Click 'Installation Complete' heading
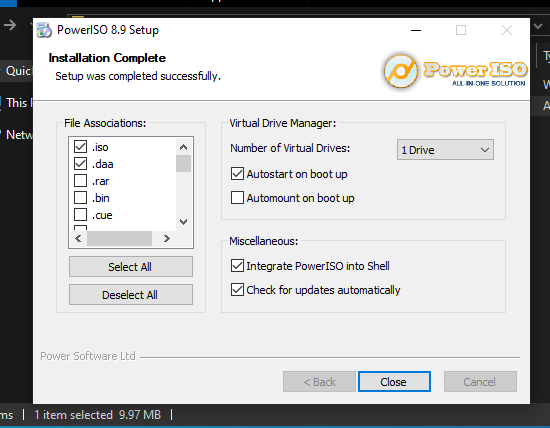Image resolution: width=550 pixels, height=428 pixels. tap(107, 58)
